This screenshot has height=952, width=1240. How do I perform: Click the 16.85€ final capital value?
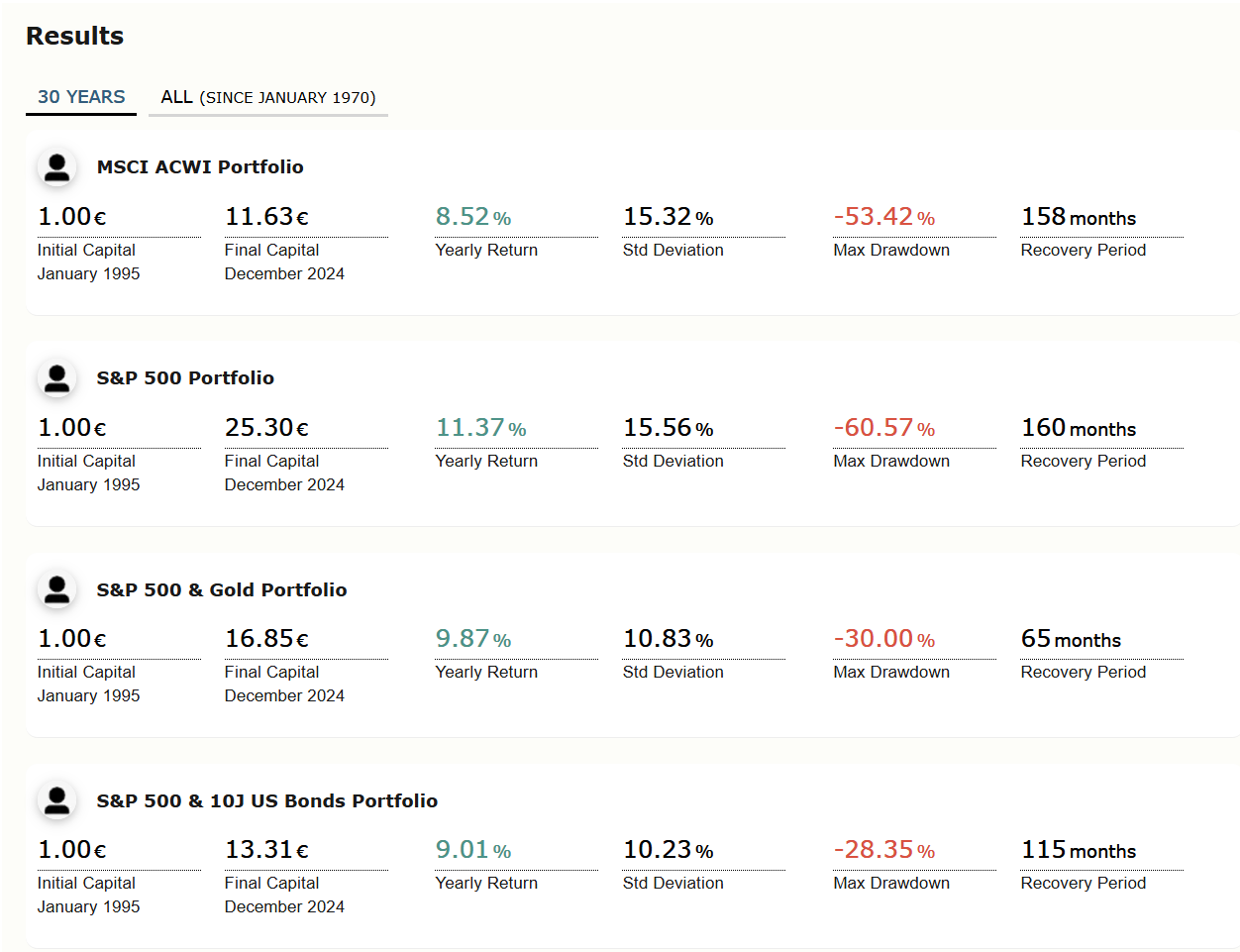[266, 639]
